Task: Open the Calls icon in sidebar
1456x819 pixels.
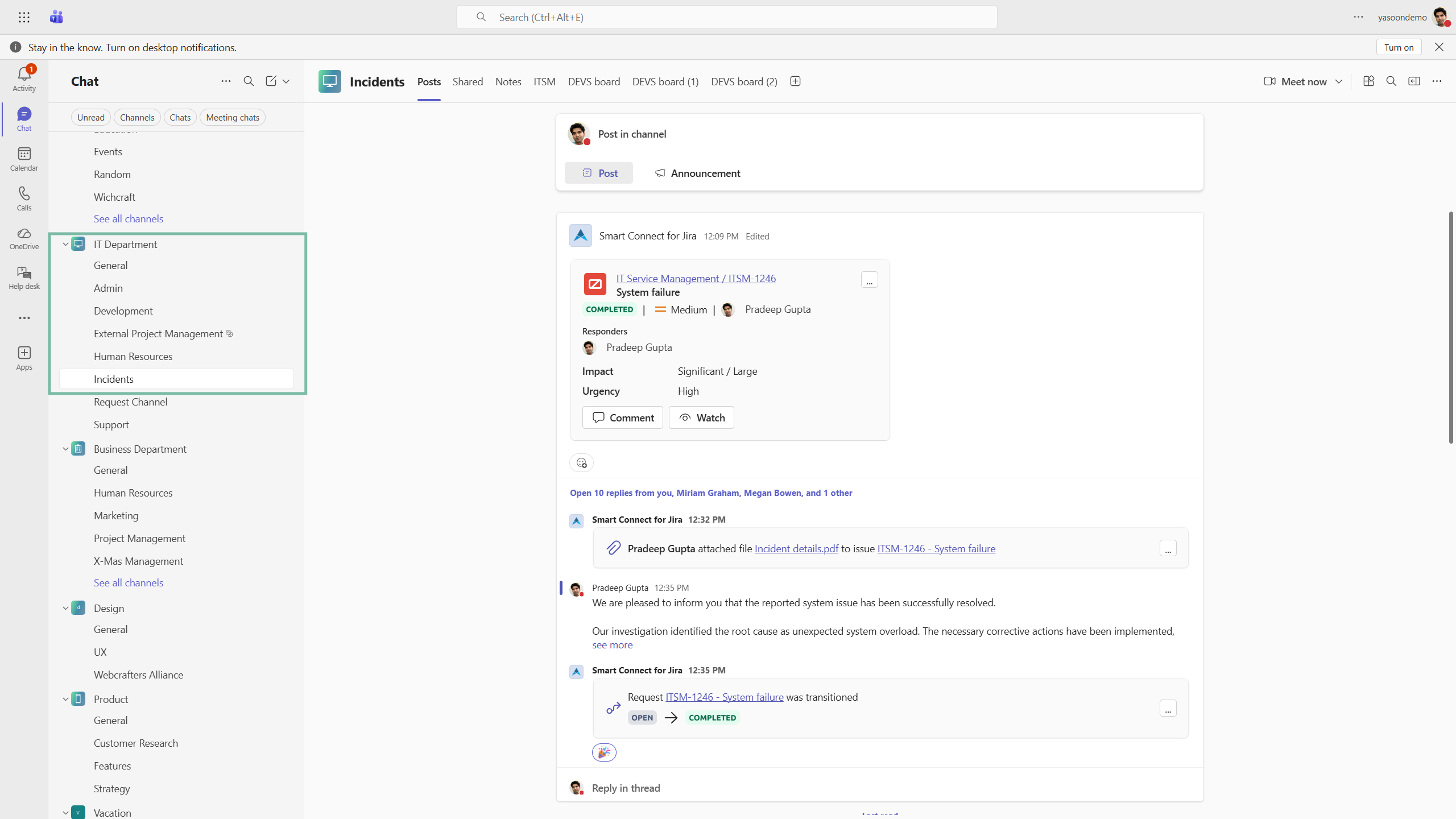Action: (x=24, y=198)
